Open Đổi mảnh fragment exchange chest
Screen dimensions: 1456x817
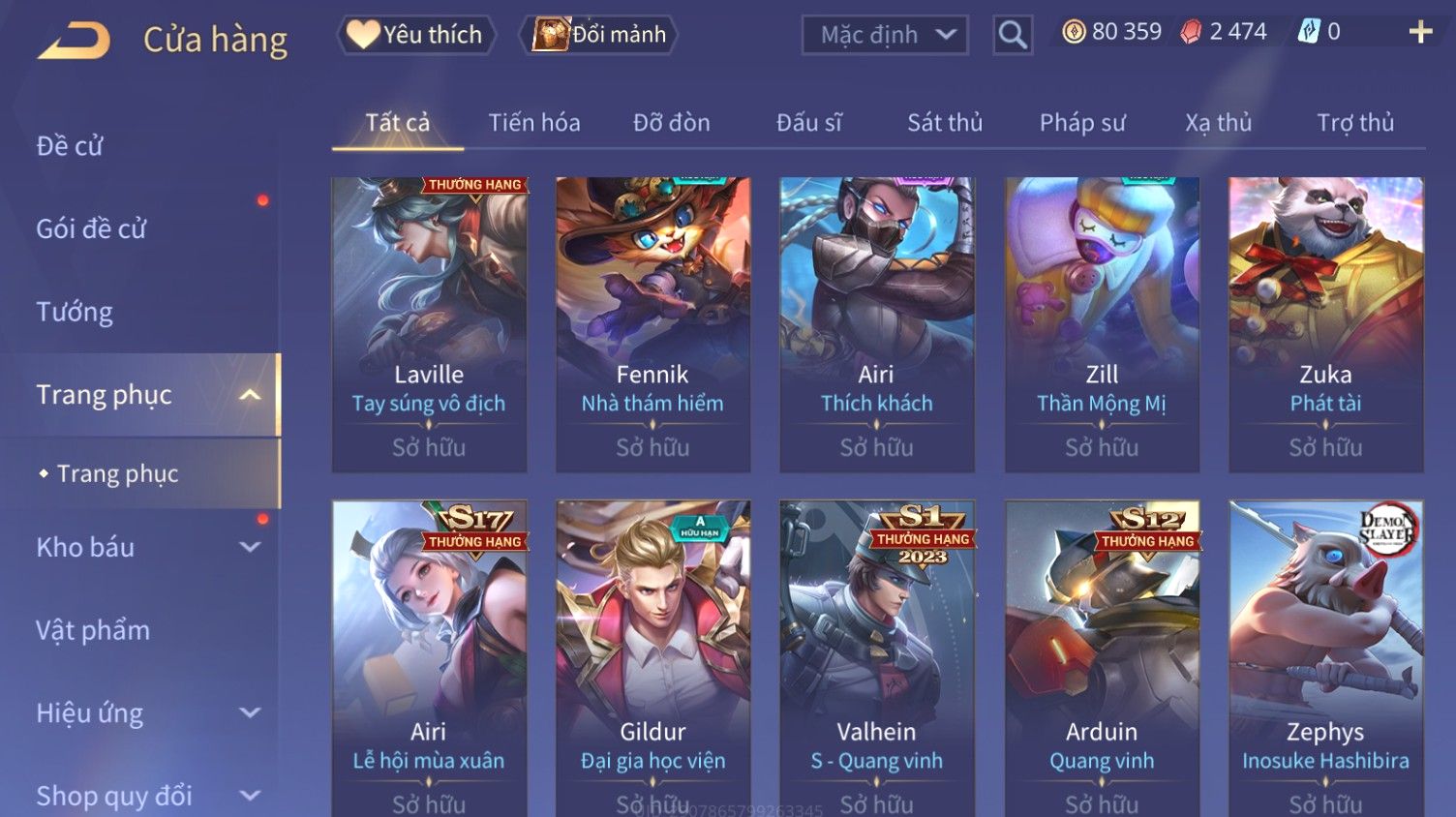pyautogui.click(x=600, y=35)
